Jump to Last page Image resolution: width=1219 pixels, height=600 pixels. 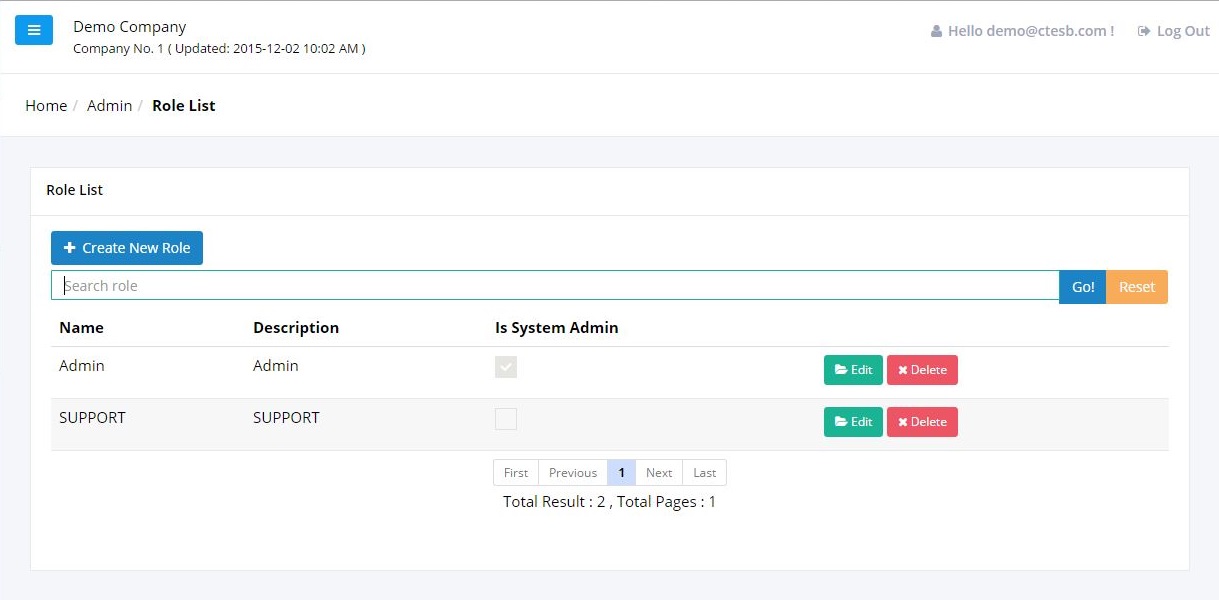705,473
